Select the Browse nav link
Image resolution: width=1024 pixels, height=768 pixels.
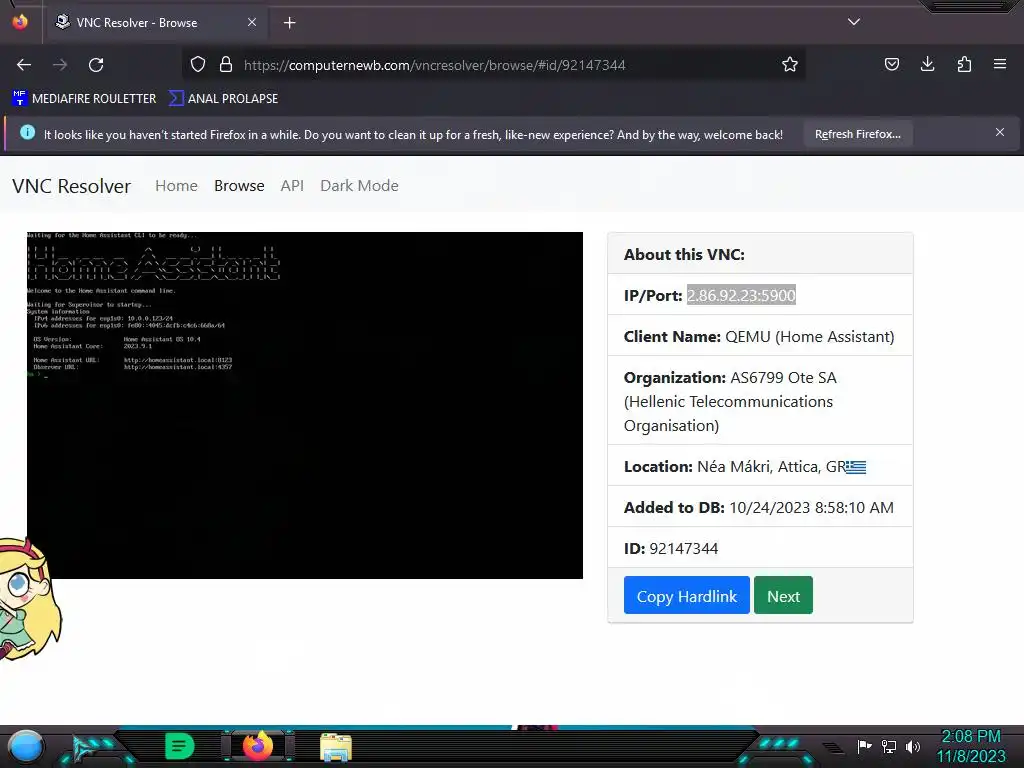pos(239,185)
